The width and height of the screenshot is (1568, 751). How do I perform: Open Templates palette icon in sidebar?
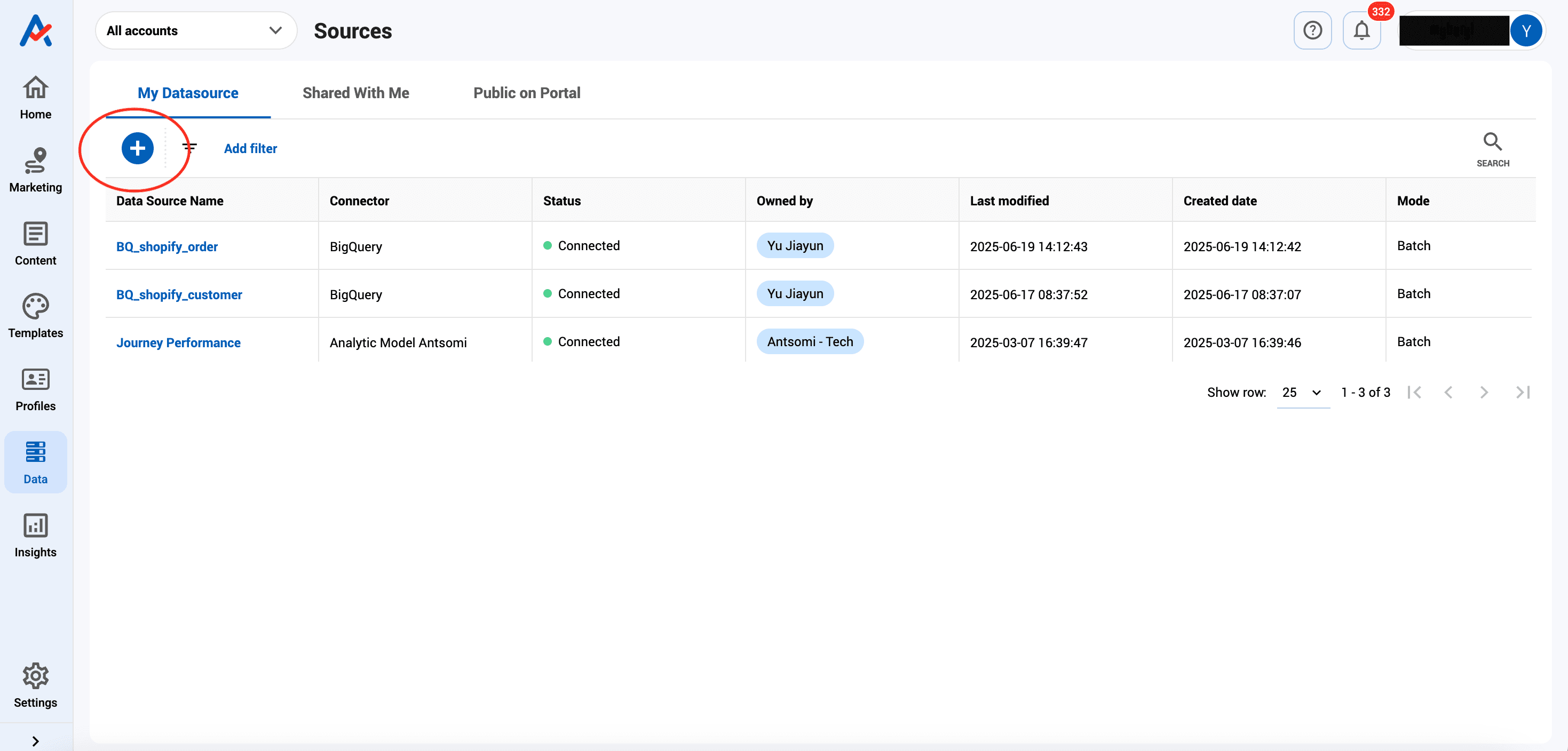click(35, 316)
